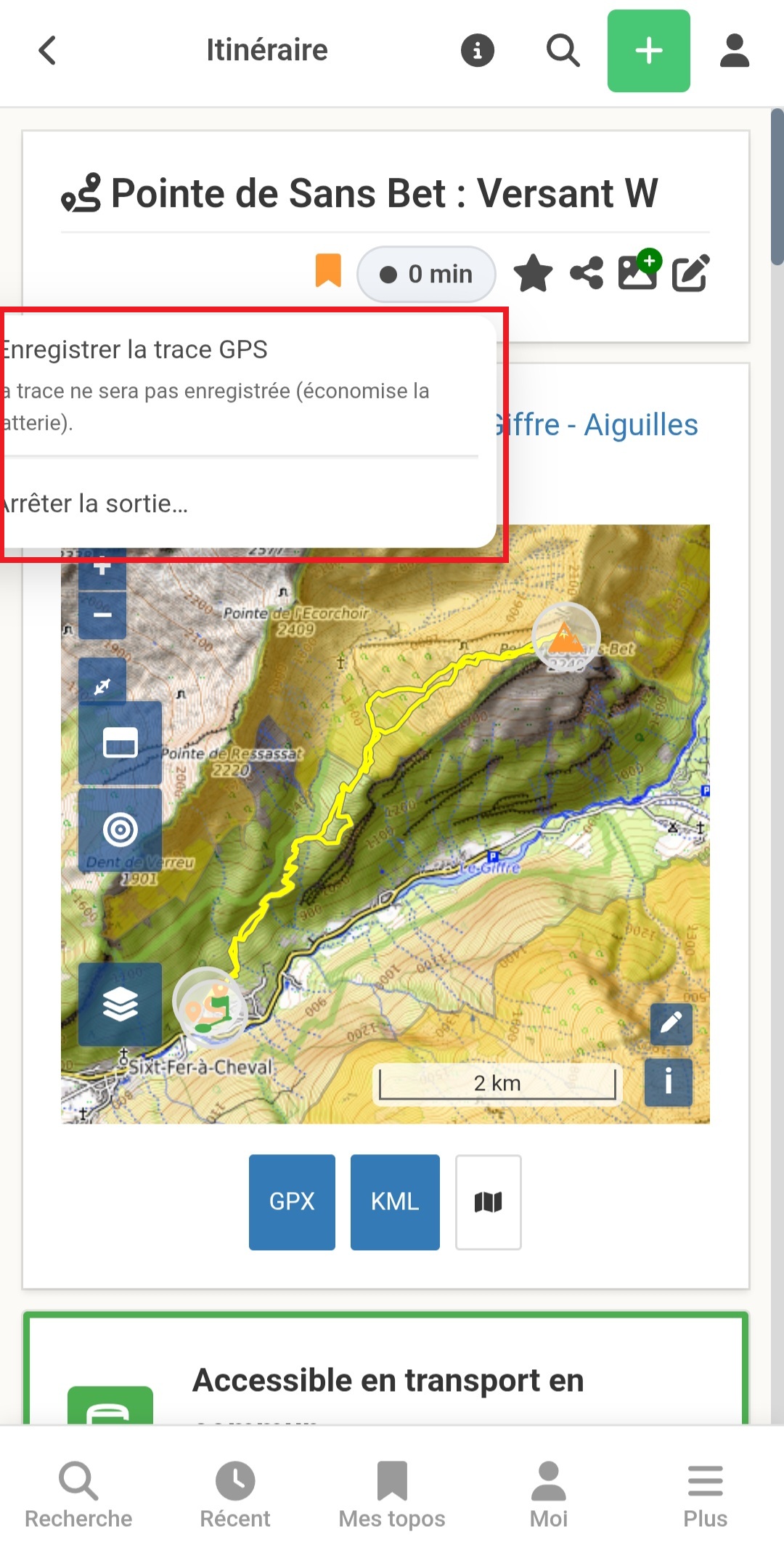Toggle the favorite star icon
The width and height of the screenshot is (784, 1561).
[533, 273]
